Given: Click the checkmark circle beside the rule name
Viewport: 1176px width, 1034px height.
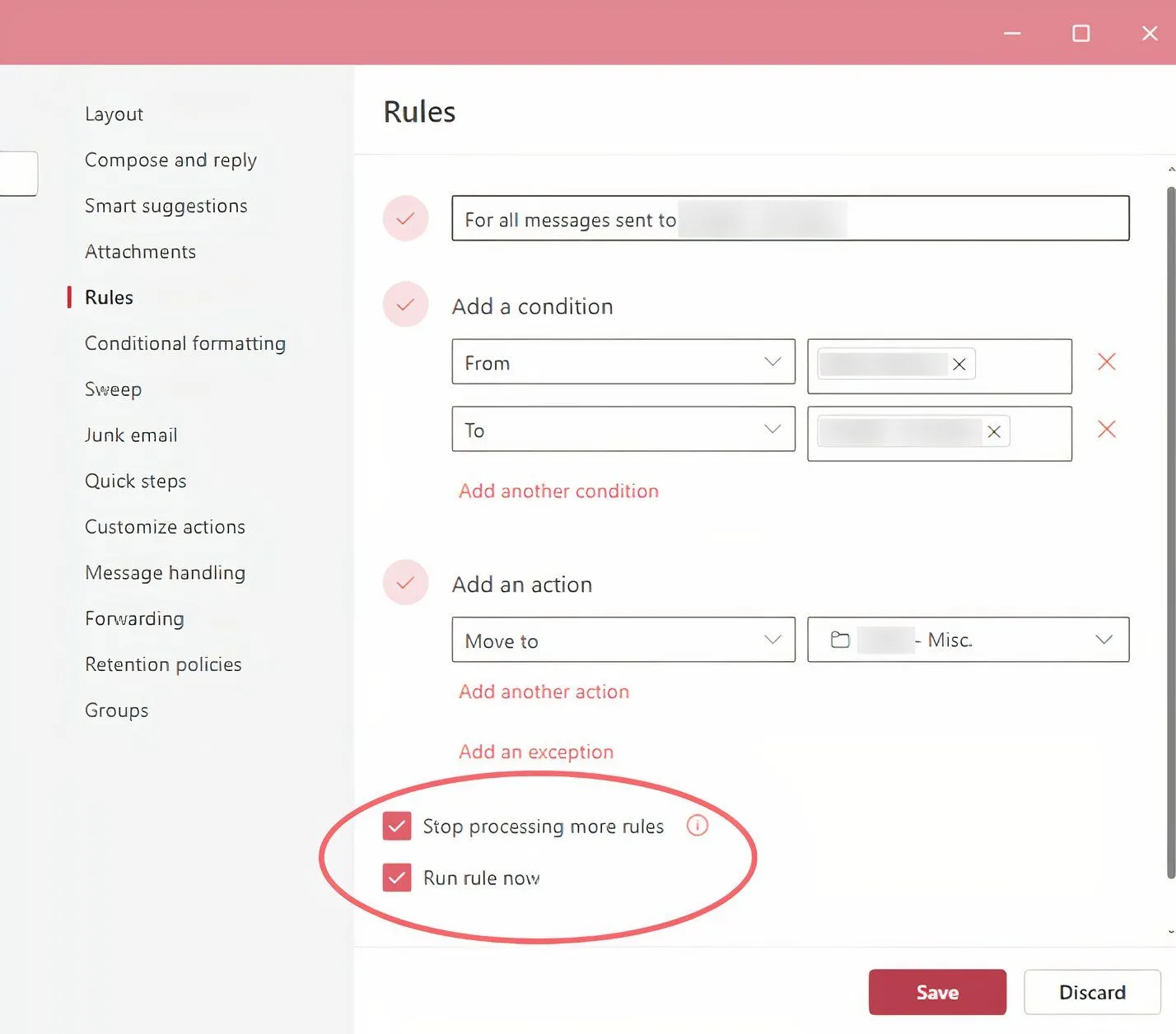Looking at the screenshot, I should pos(404,218).
